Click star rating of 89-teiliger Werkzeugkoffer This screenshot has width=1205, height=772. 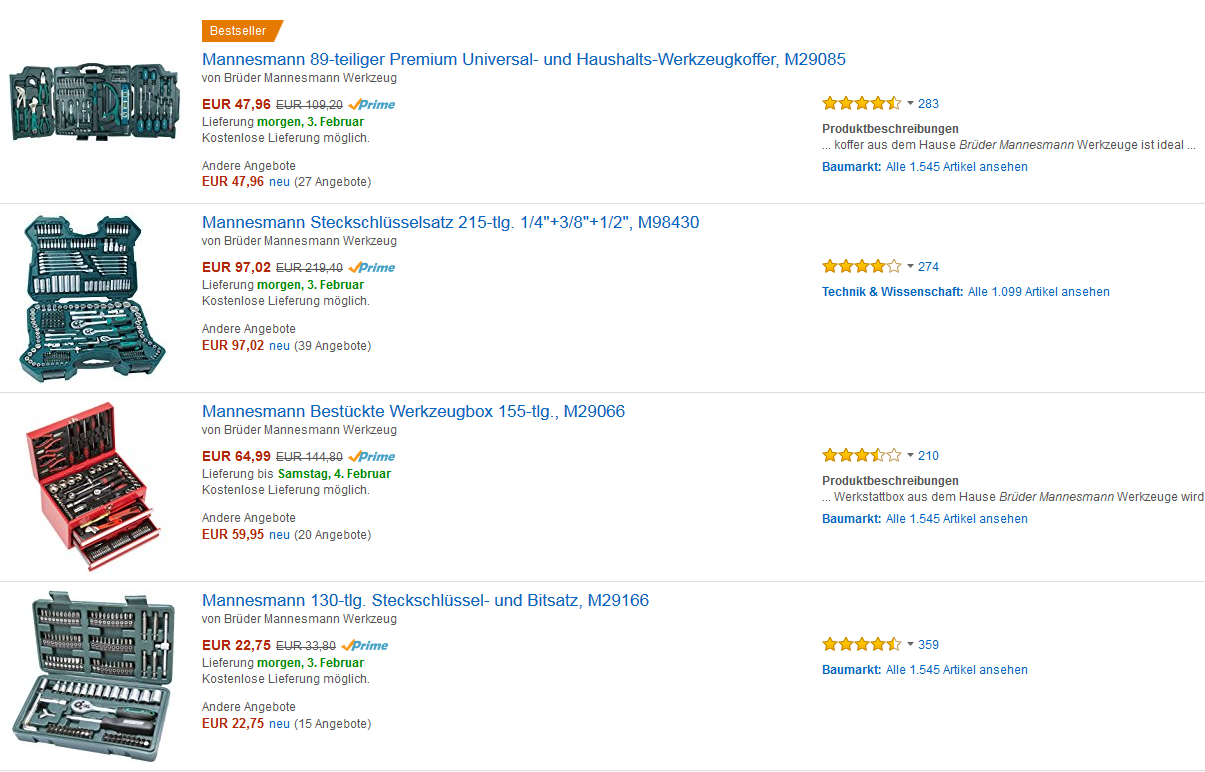pyautogui.click(x=861, y=103)
